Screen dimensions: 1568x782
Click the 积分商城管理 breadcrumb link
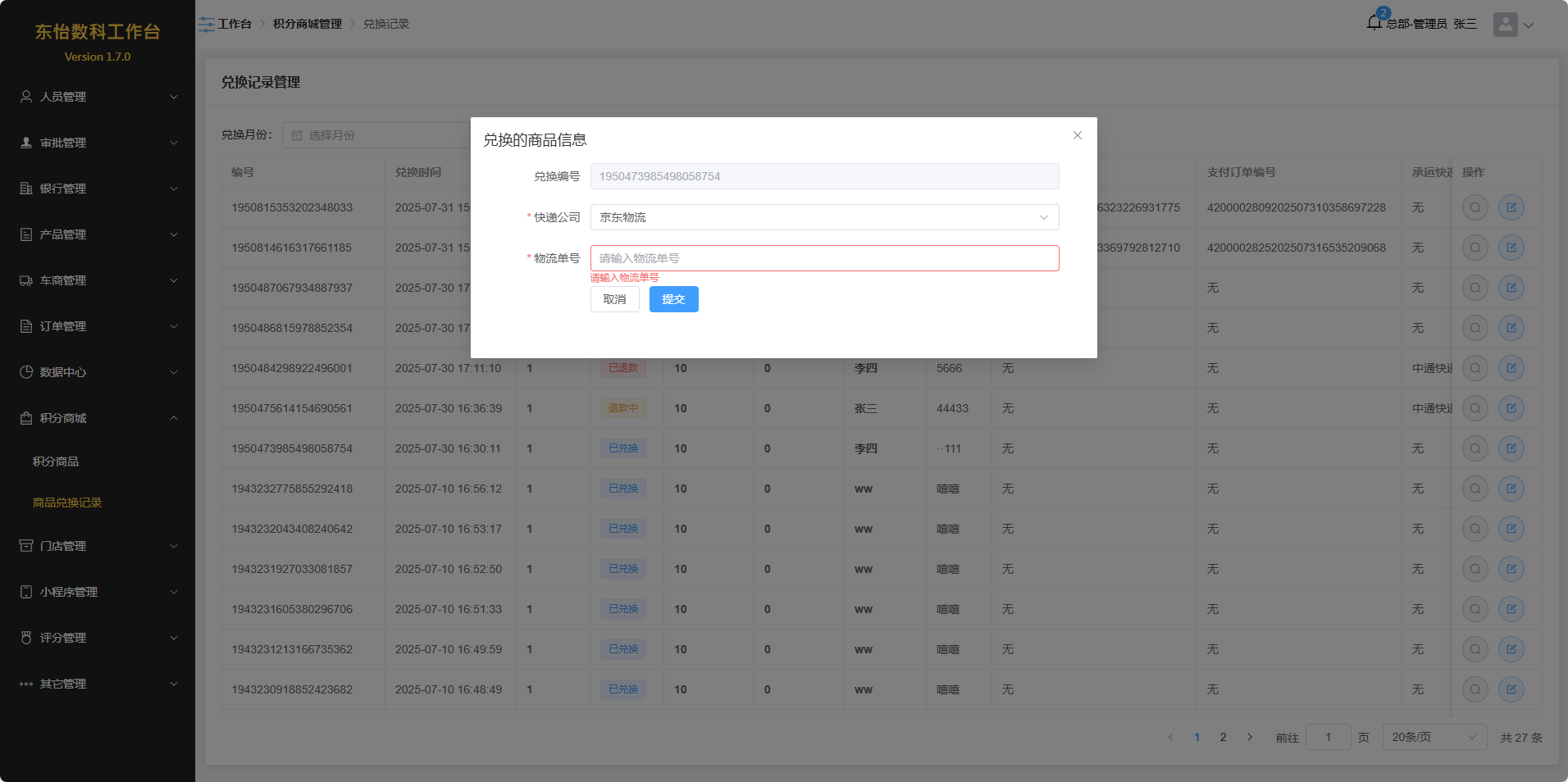tap(307, 24)
